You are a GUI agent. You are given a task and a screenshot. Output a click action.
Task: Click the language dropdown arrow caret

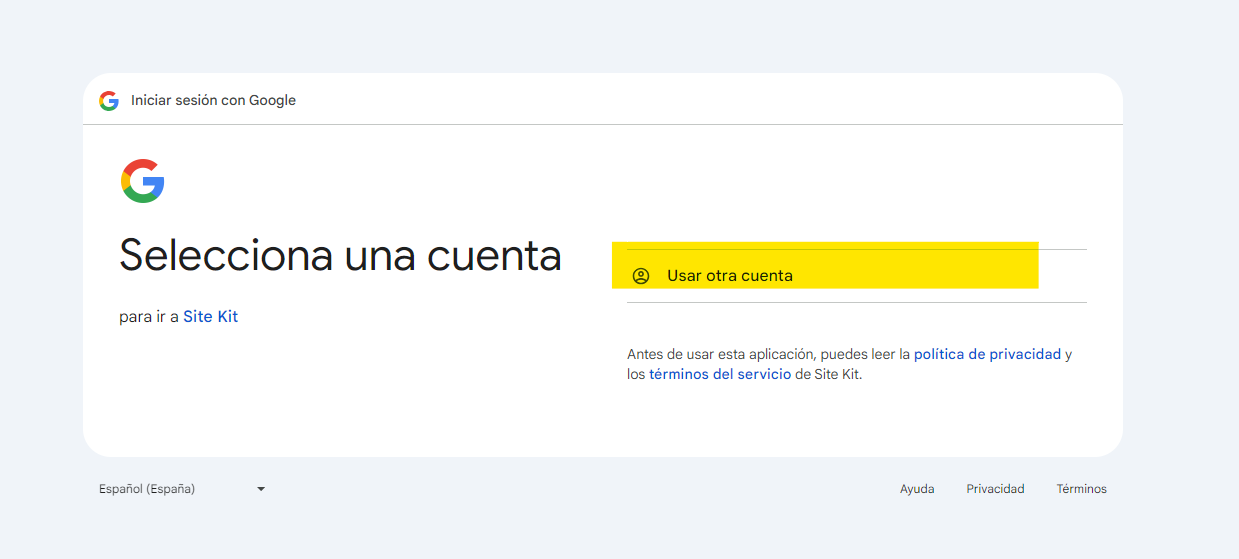[261, 489]
